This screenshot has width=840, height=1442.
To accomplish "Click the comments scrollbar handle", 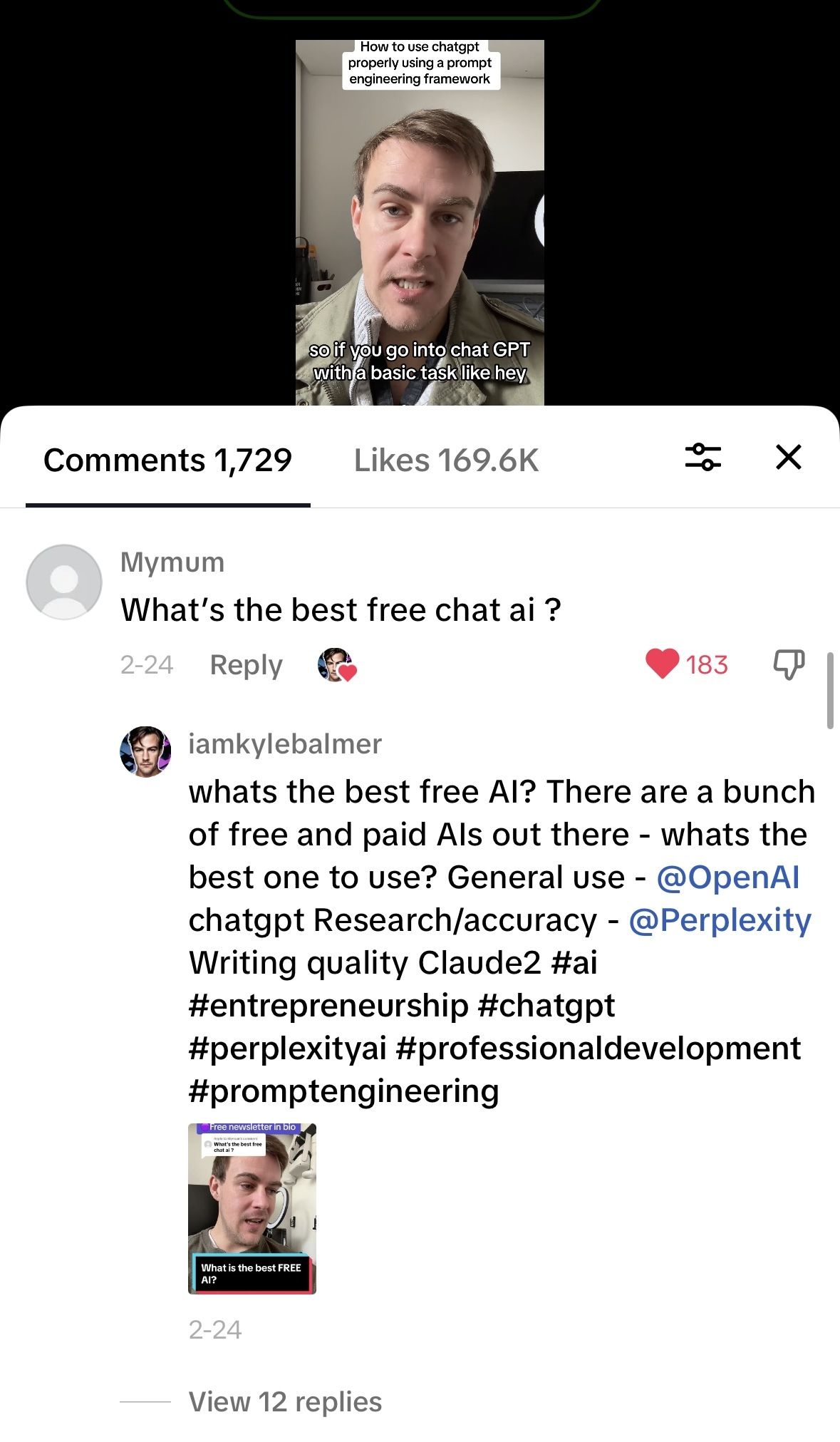I will 830,690.
